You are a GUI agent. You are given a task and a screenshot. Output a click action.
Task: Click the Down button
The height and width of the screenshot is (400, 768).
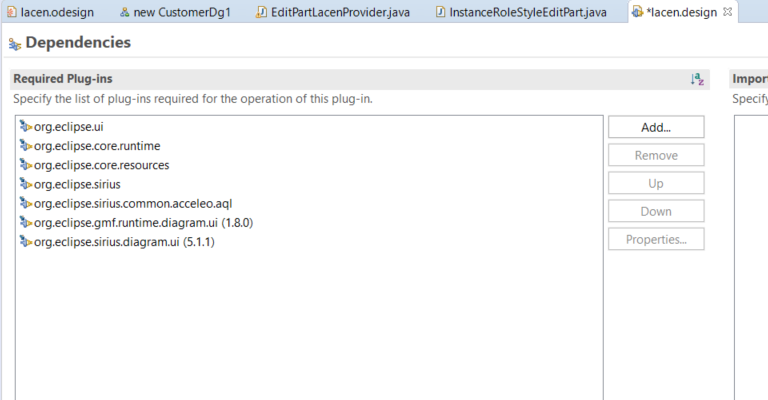pyautogui.click(x=656, y=211)
